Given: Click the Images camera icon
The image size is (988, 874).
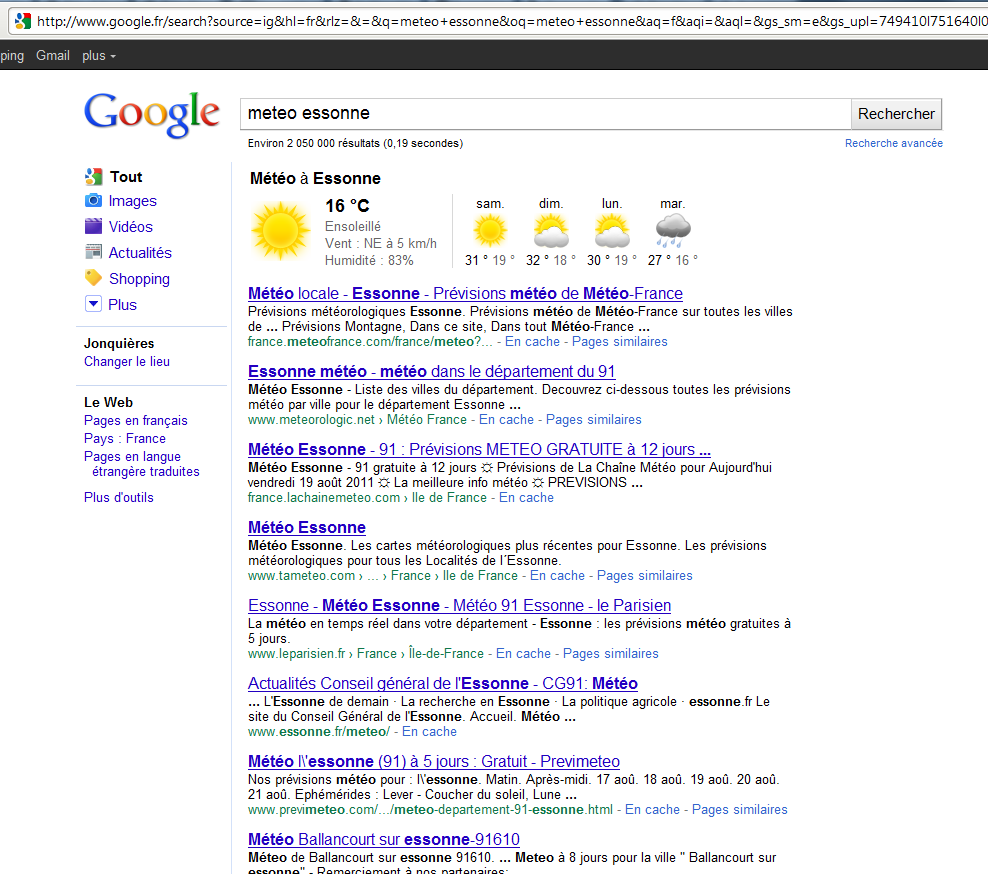Looking at the screenshot, I should pyautogui.click(x=93, y=200).
